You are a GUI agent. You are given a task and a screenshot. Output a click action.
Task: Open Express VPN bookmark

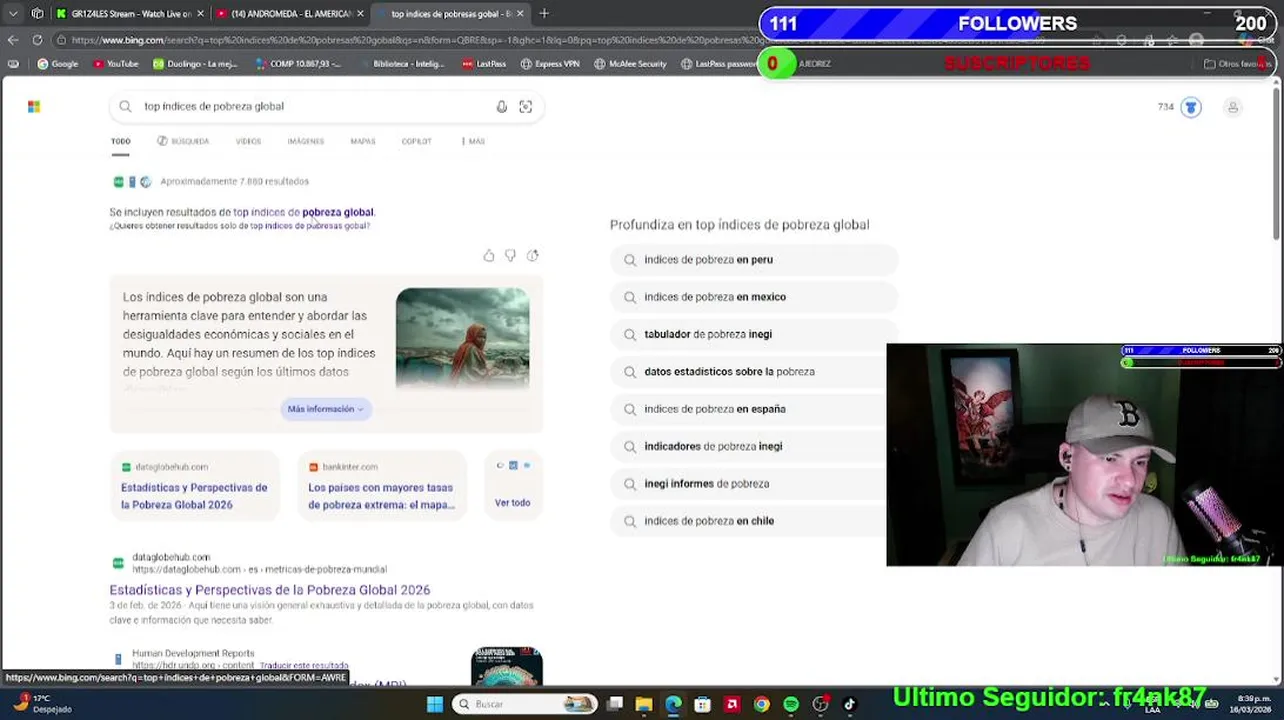click(550, 64)
